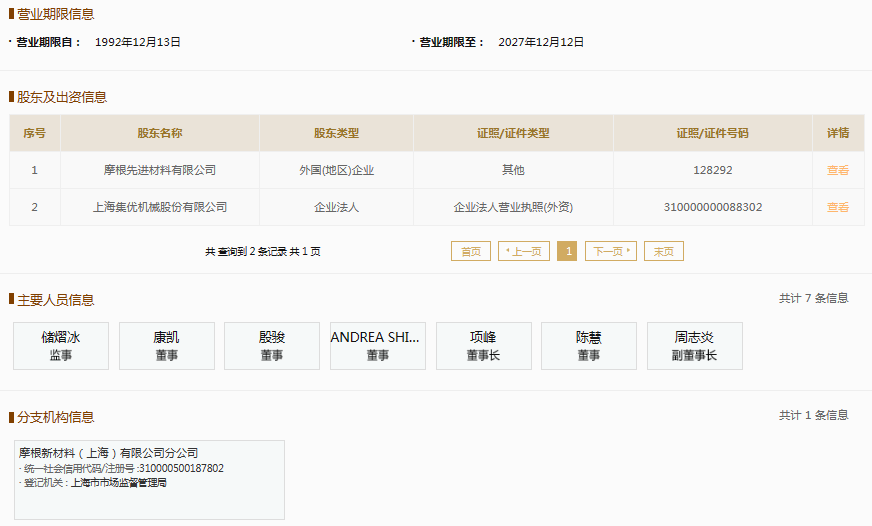
Task: Click the 股东及出资信息 section heading
Action: [62, 97]
